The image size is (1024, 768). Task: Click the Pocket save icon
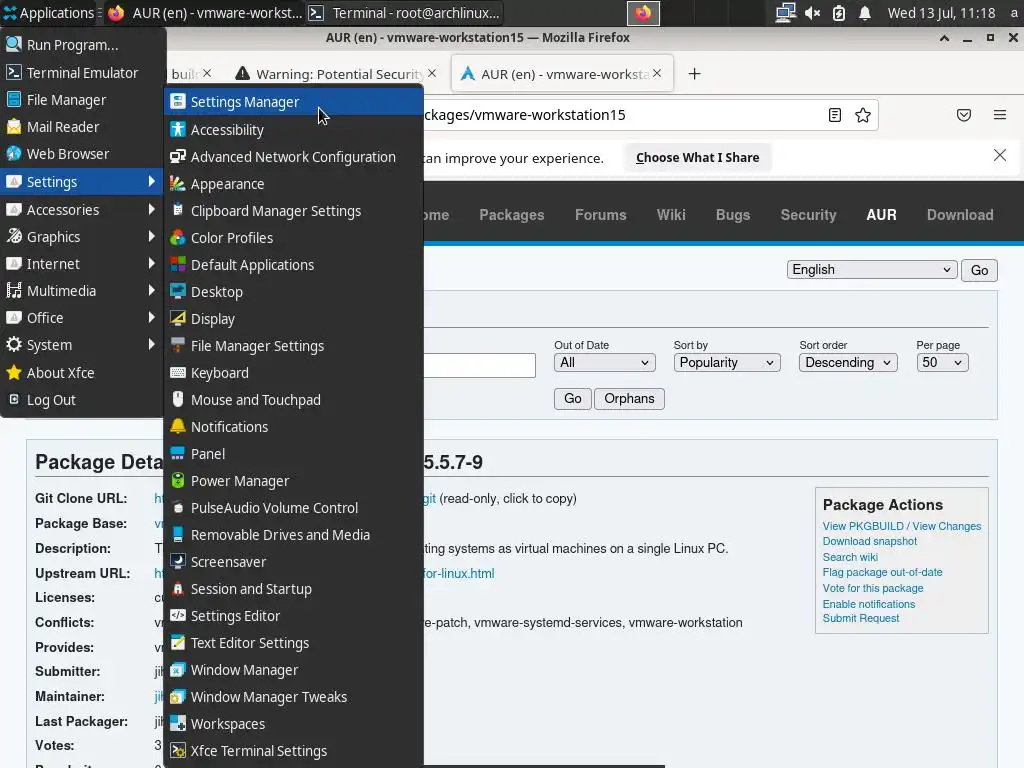pos(963,116)
